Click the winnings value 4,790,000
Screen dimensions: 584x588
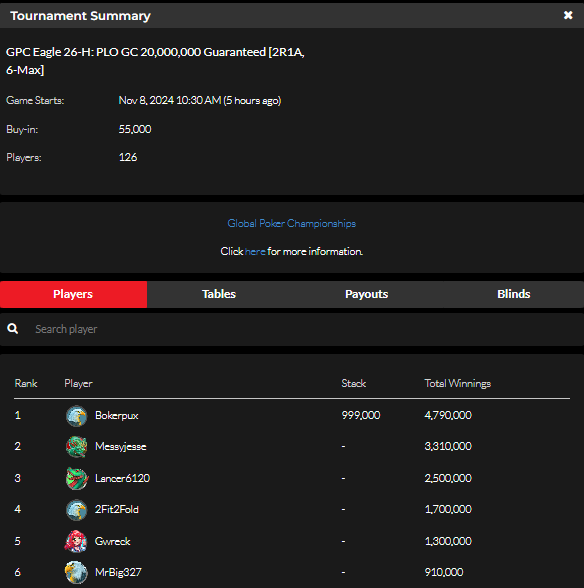(x=448, y=415)
